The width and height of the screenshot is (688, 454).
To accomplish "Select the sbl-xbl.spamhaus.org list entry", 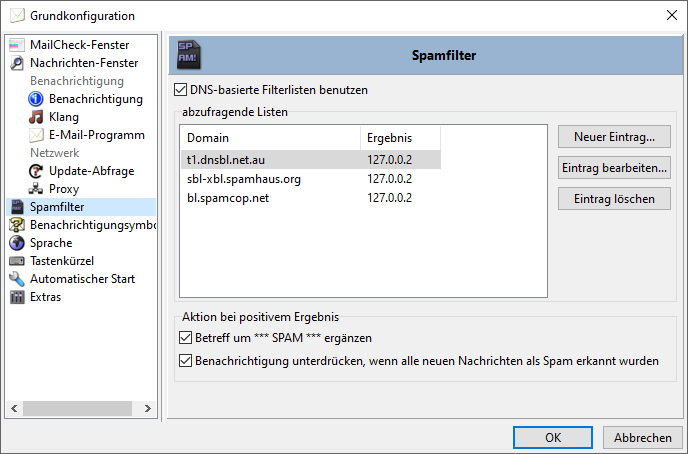I will [x=244, y=179].
